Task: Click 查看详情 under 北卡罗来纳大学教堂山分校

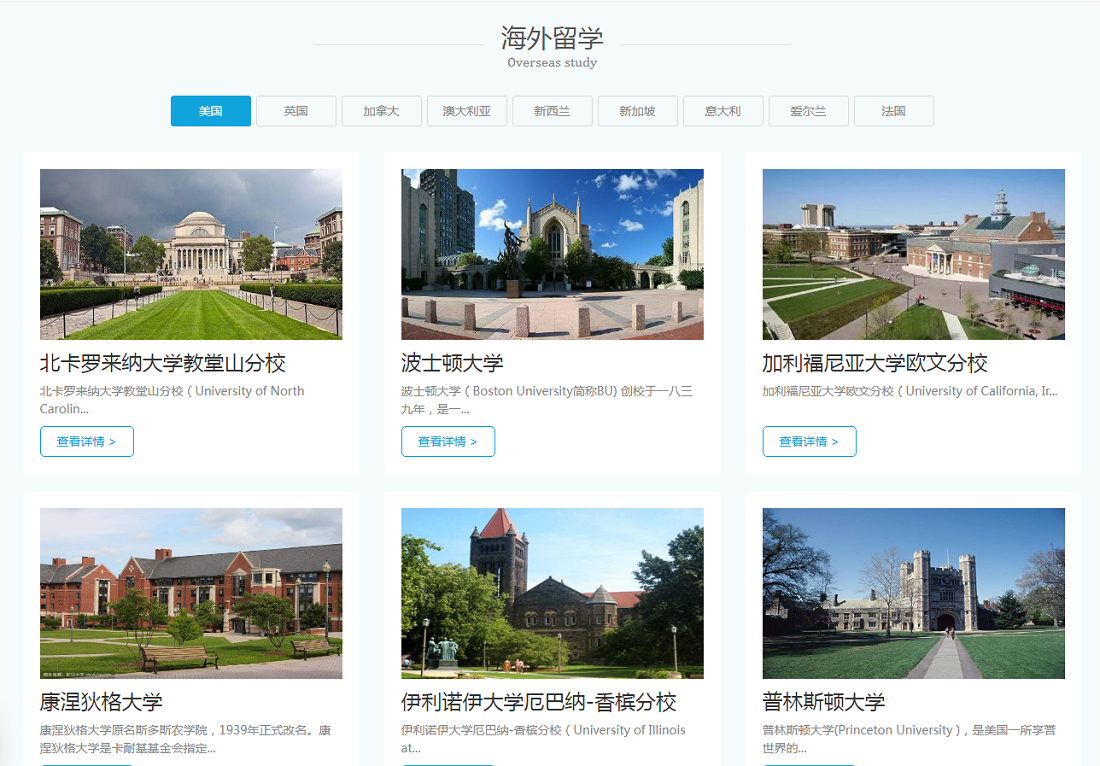Action: [87, 441]
